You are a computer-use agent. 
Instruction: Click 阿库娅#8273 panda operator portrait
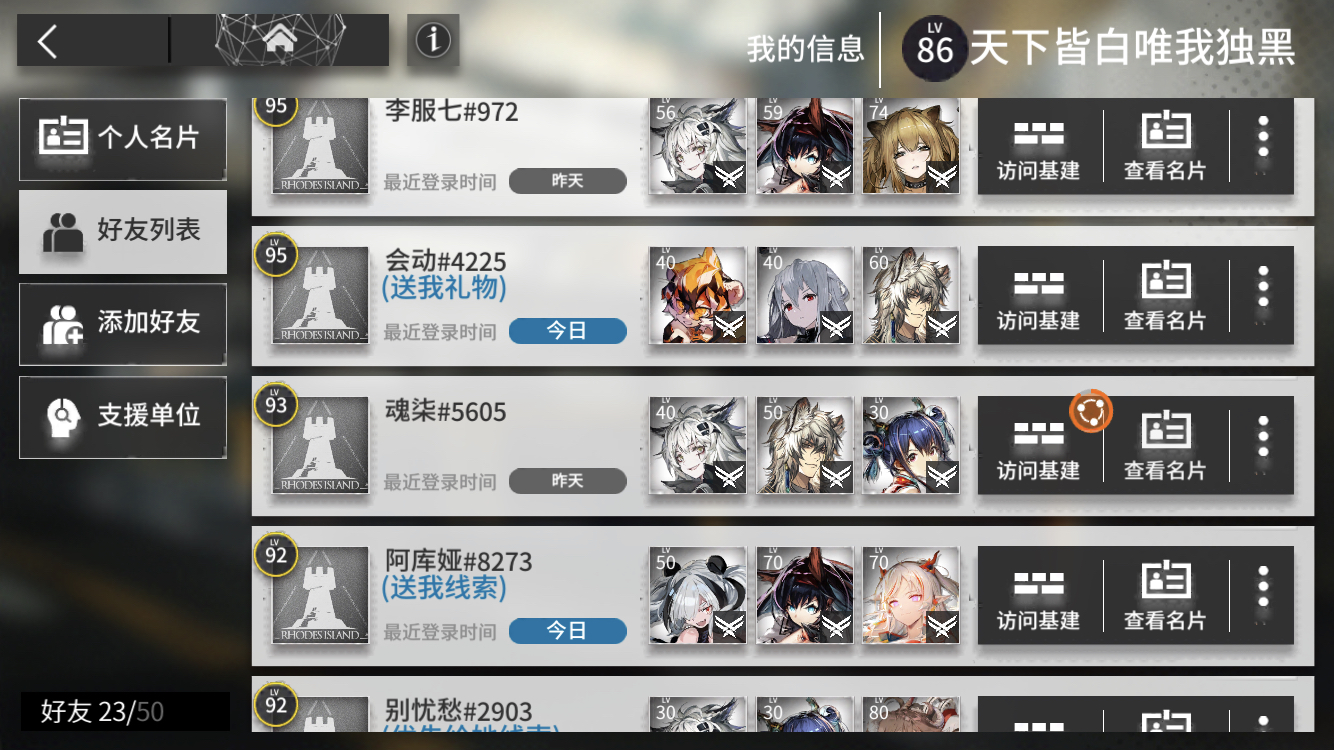tap(698, 596)
